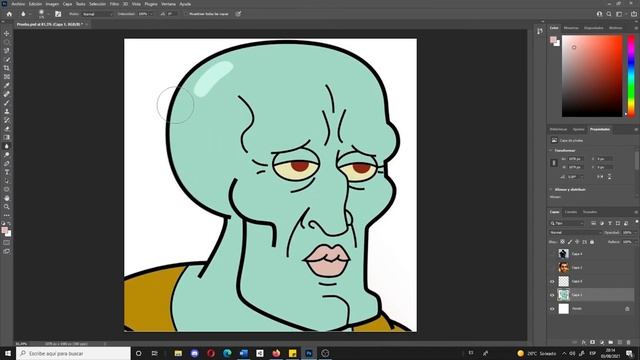
Task: Collapse the Alinear y distribuir section
Action: point(551,189)
